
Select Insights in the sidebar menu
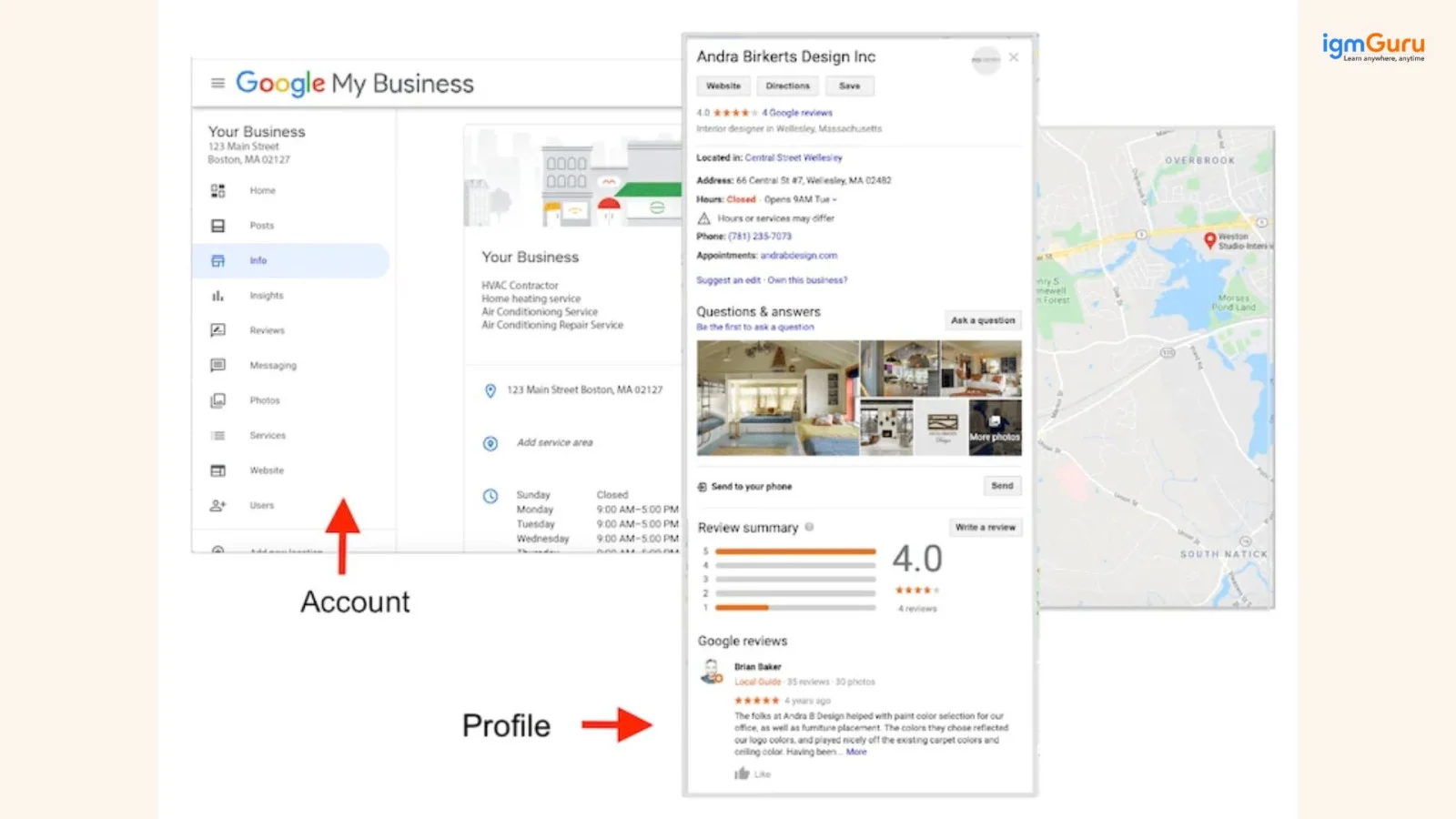(x=267, y=296)
